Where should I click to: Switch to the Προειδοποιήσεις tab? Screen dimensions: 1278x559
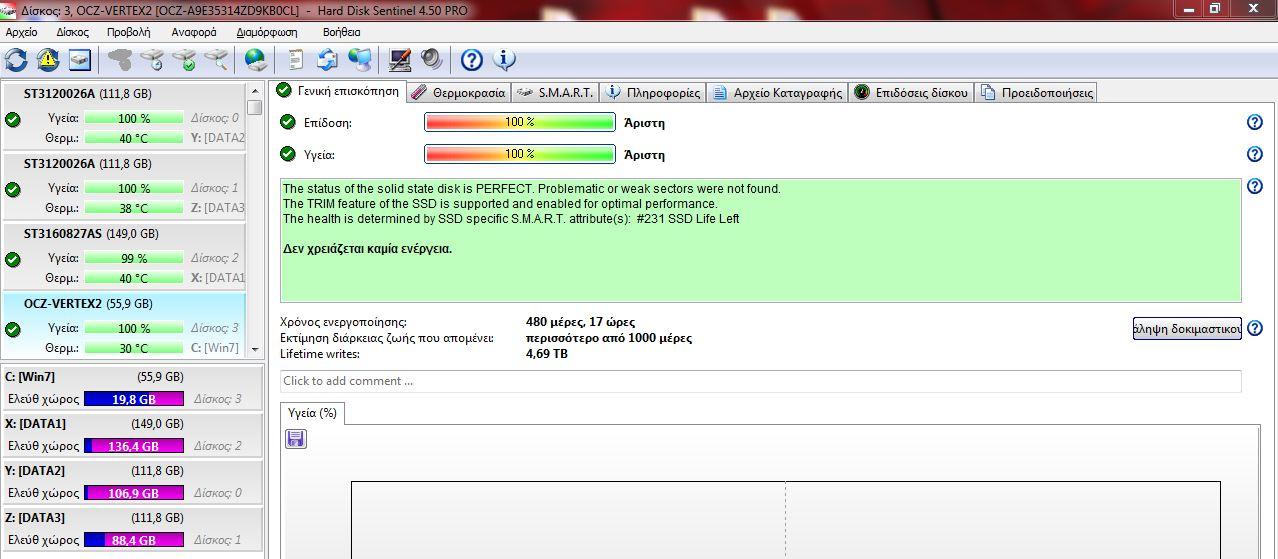(1037, 92)
